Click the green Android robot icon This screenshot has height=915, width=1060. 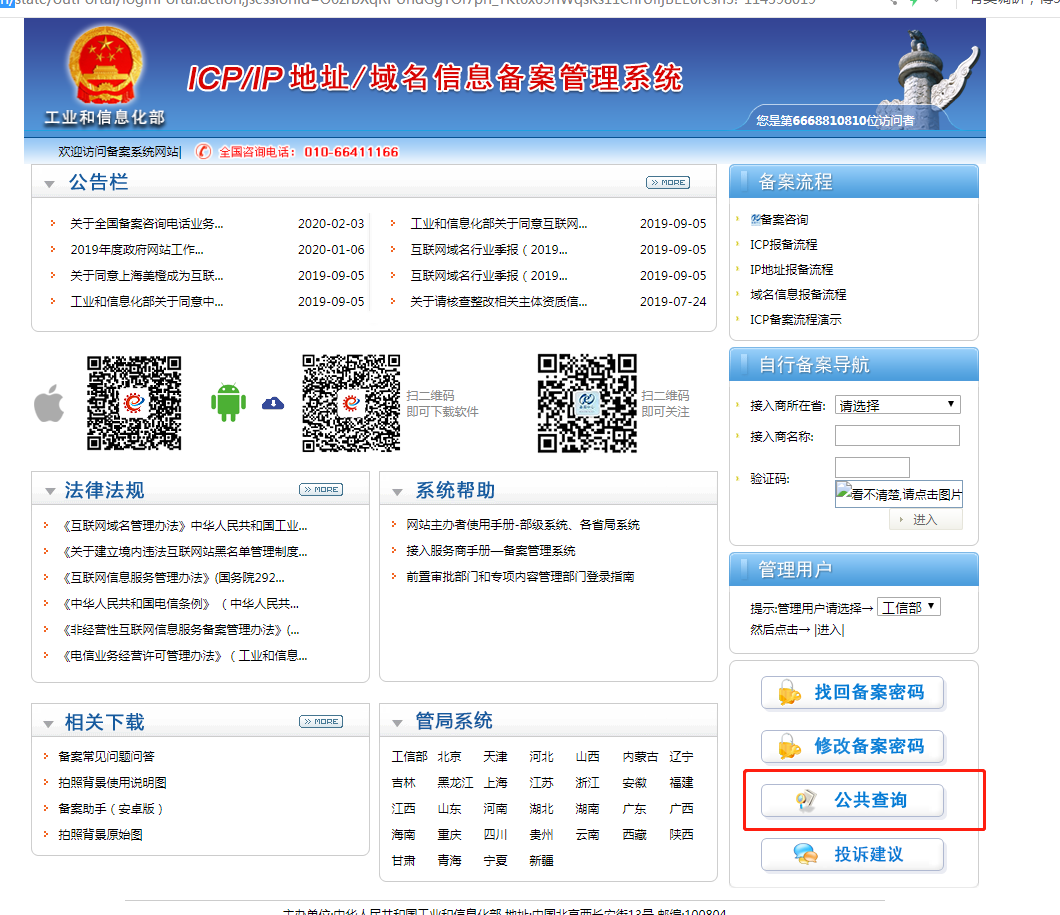(x=228, y=403)
